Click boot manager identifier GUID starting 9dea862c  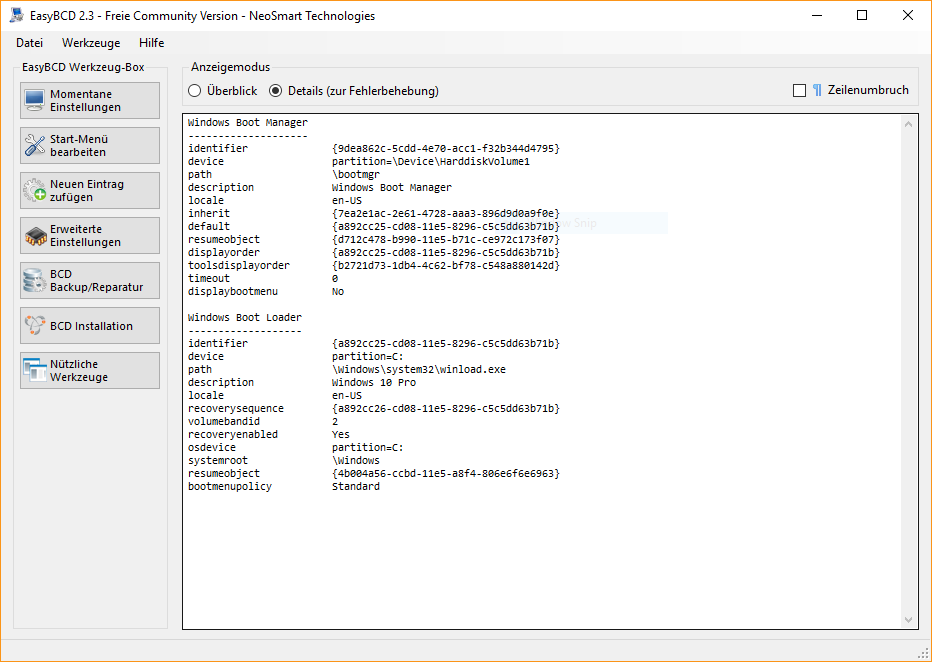446,149
